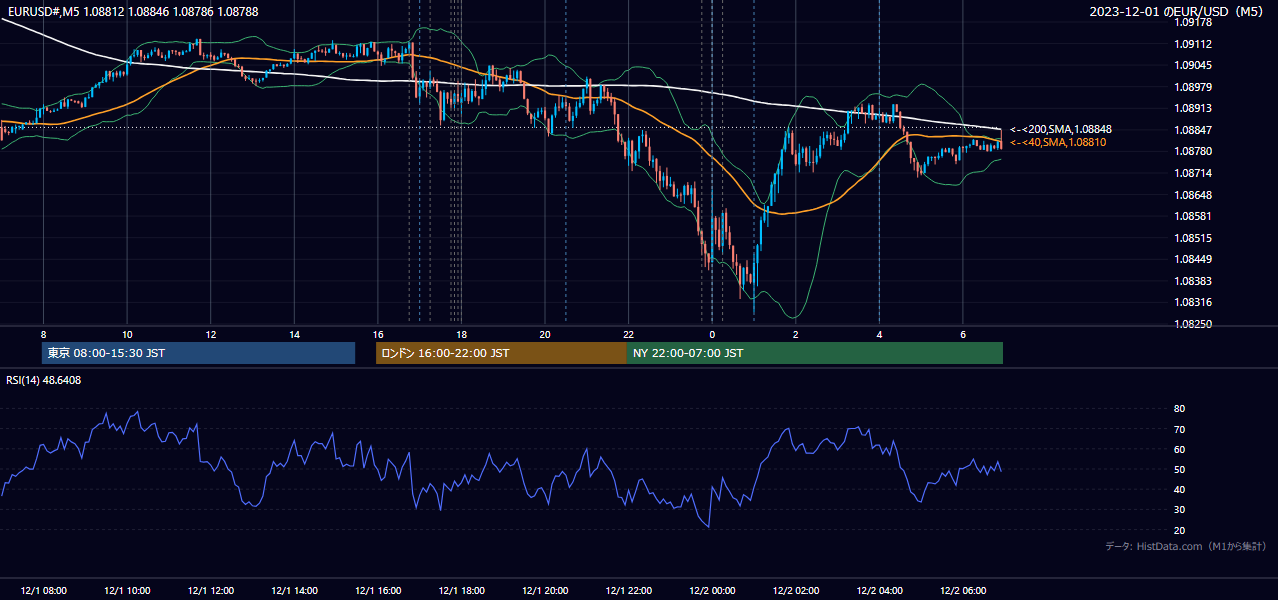The width and height of the screenshot is (1278, 600).
Task: Click price axis label 1.08847
Action: (x=1192, y=130)
